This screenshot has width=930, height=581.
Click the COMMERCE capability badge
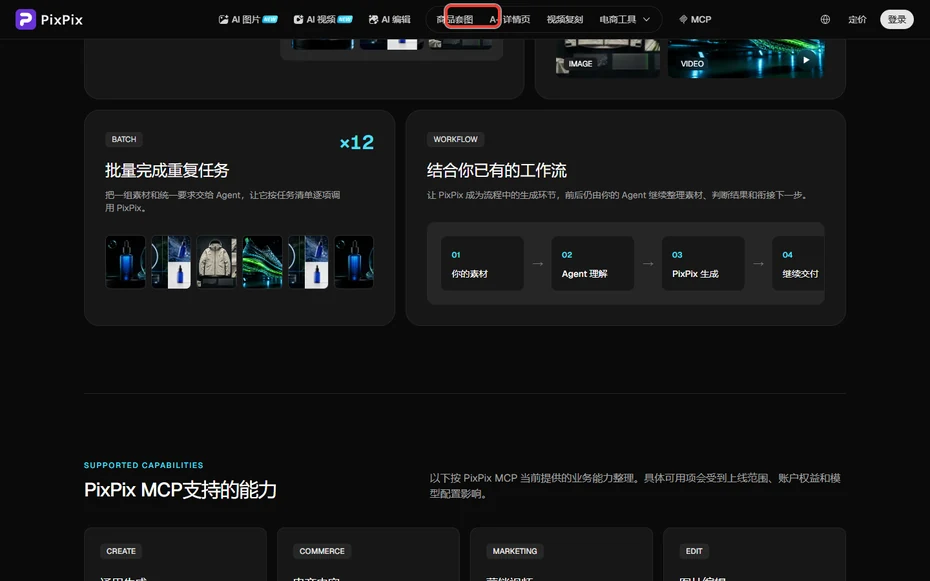(322, 551)
